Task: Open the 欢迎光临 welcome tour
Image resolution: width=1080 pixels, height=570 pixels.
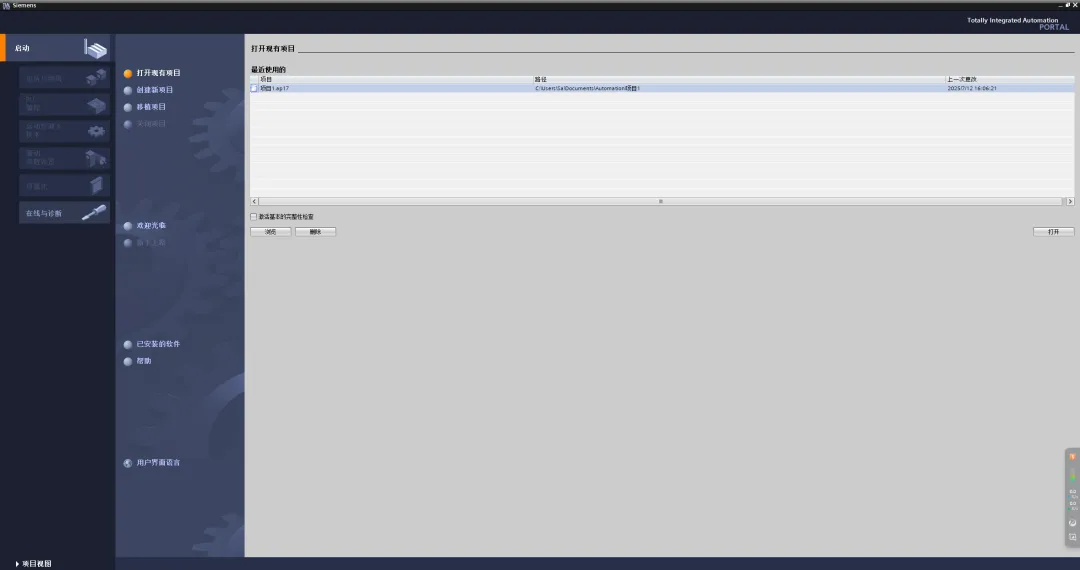Action: (x=145, y=226)
